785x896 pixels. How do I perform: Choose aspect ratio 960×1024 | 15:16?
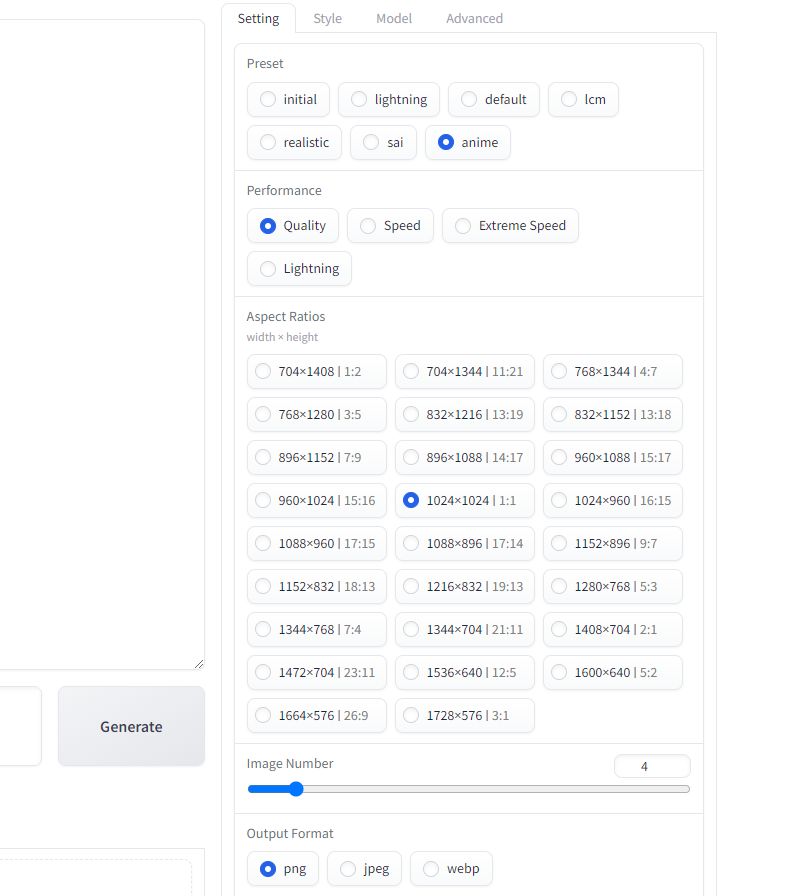(x=317, y=501)
